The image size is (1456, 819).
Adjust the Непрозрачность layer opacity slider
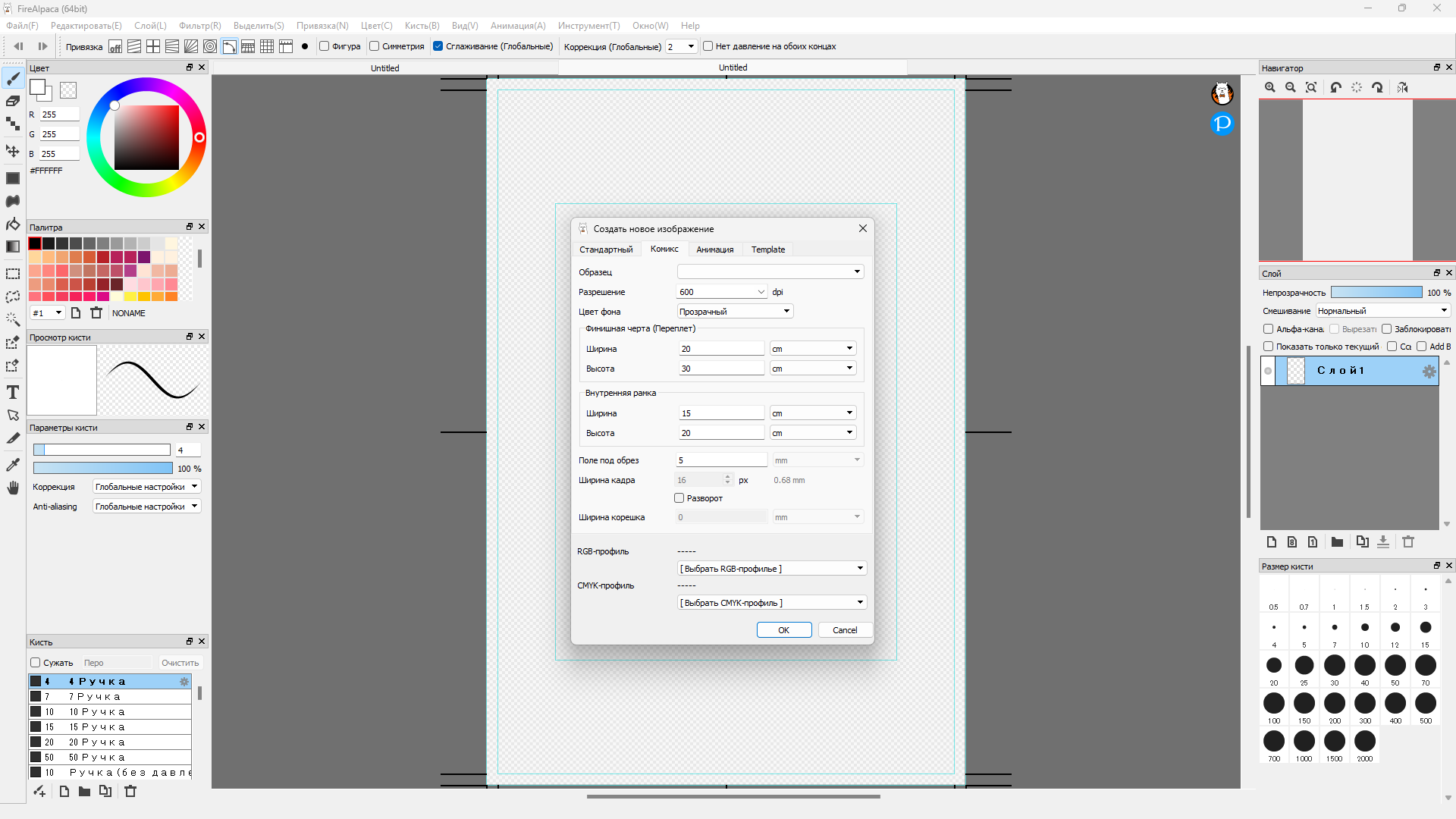click(1376, 293)
